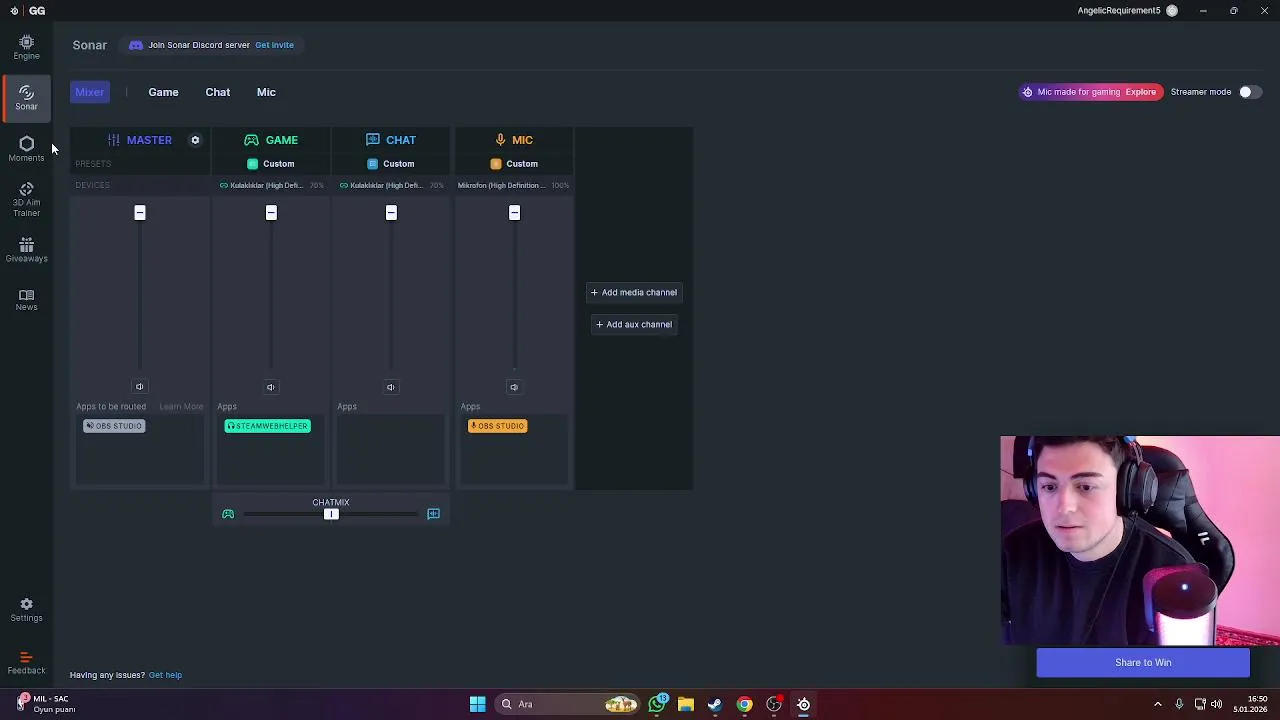Open Feedback in the sidebar
The image size is (1280, 720).
coord(26,663)
